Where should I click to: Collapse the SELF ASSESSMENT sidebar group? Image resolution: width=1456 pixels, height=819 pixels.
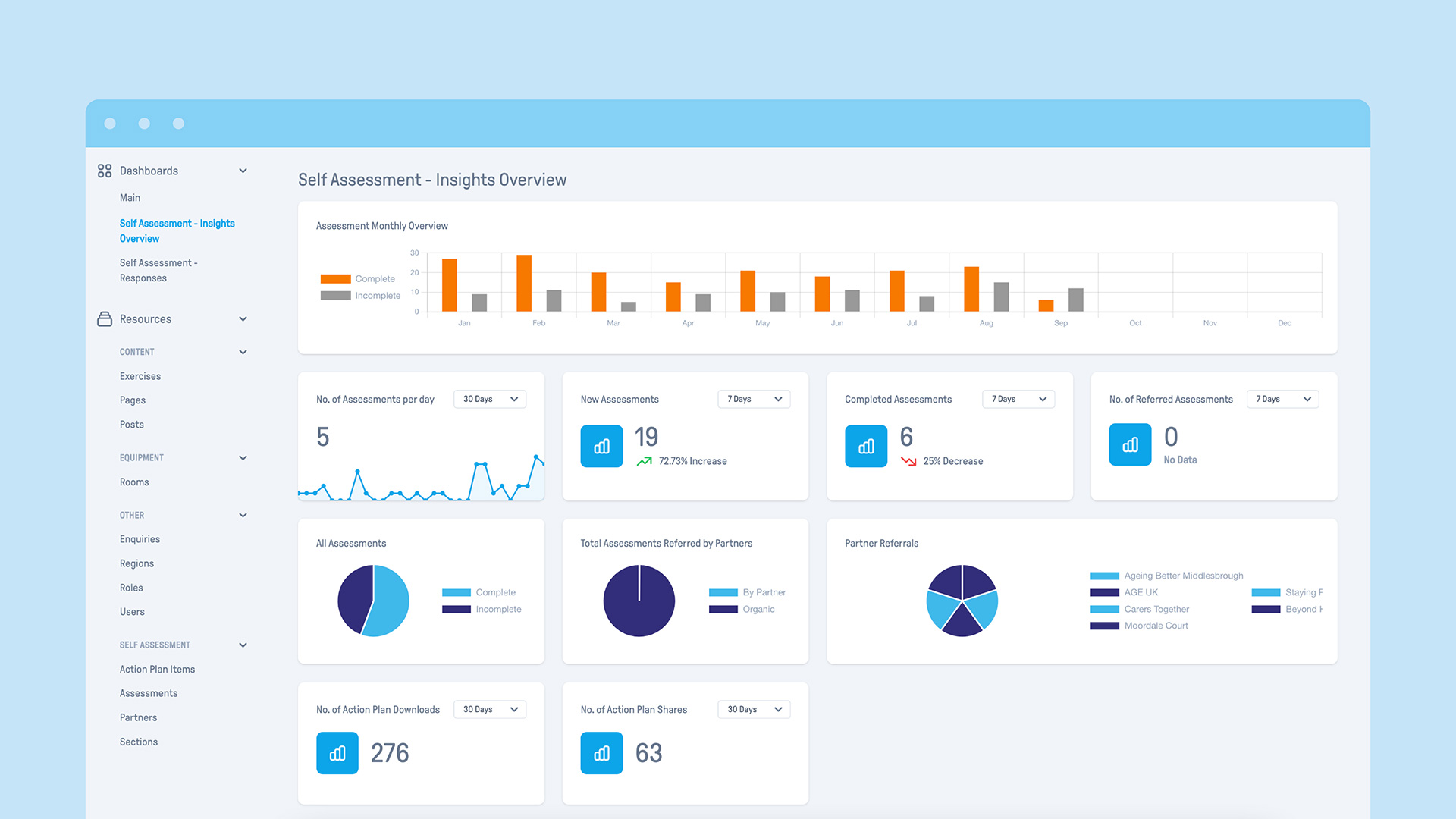[243, 645]
